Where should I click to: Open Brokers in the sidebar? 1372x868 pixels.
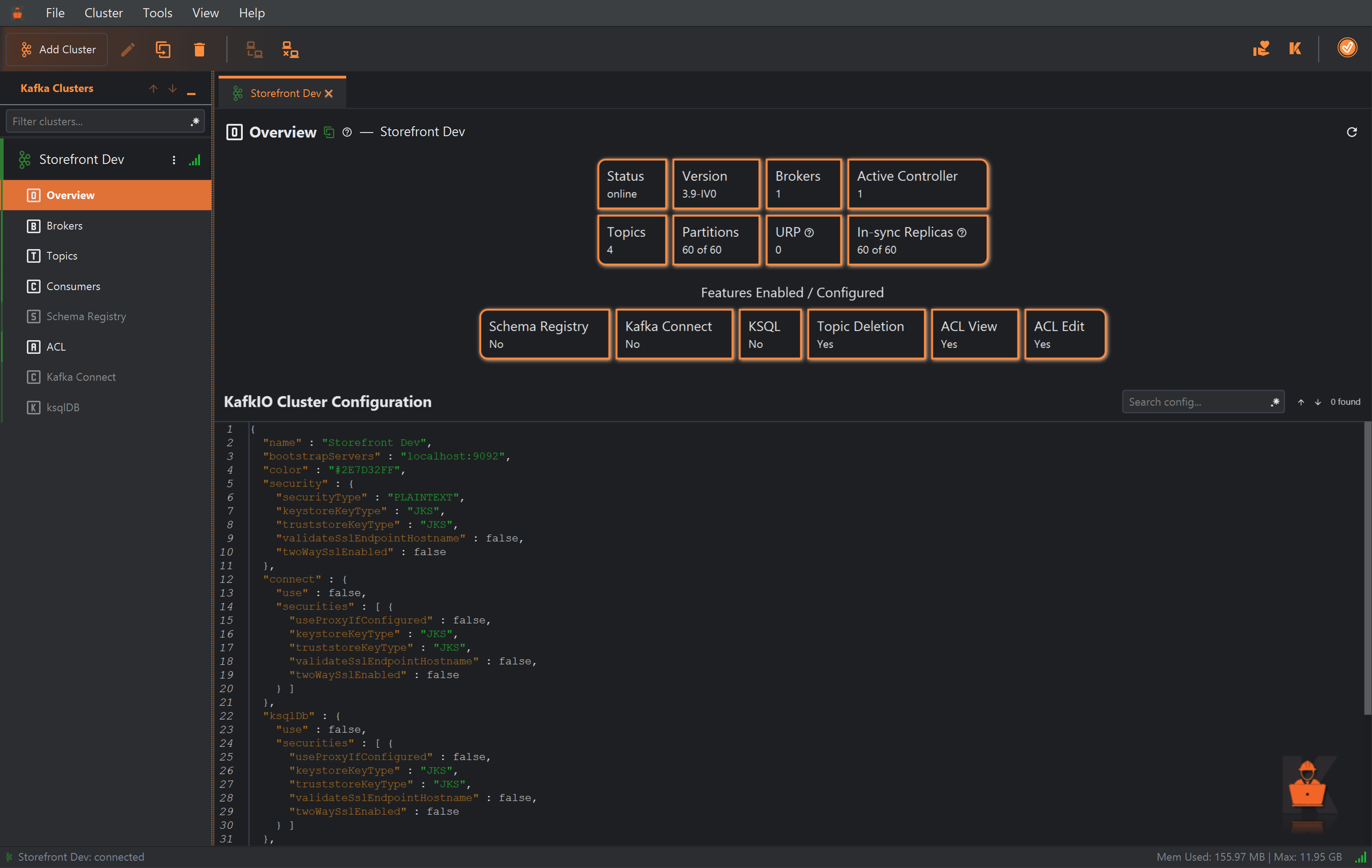pos(107,225)
